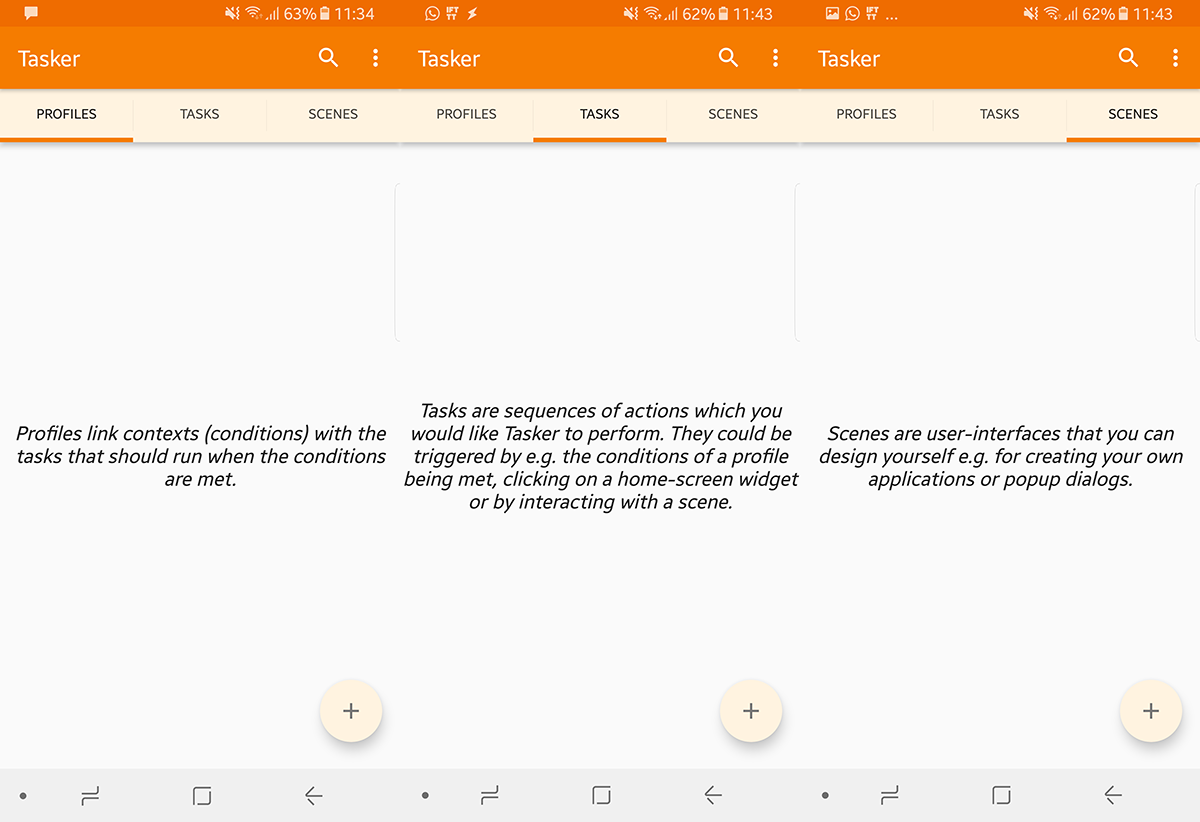Tap recents button on the Tasks-active screen
1200x822 pixels.
[x=491, y=796]
